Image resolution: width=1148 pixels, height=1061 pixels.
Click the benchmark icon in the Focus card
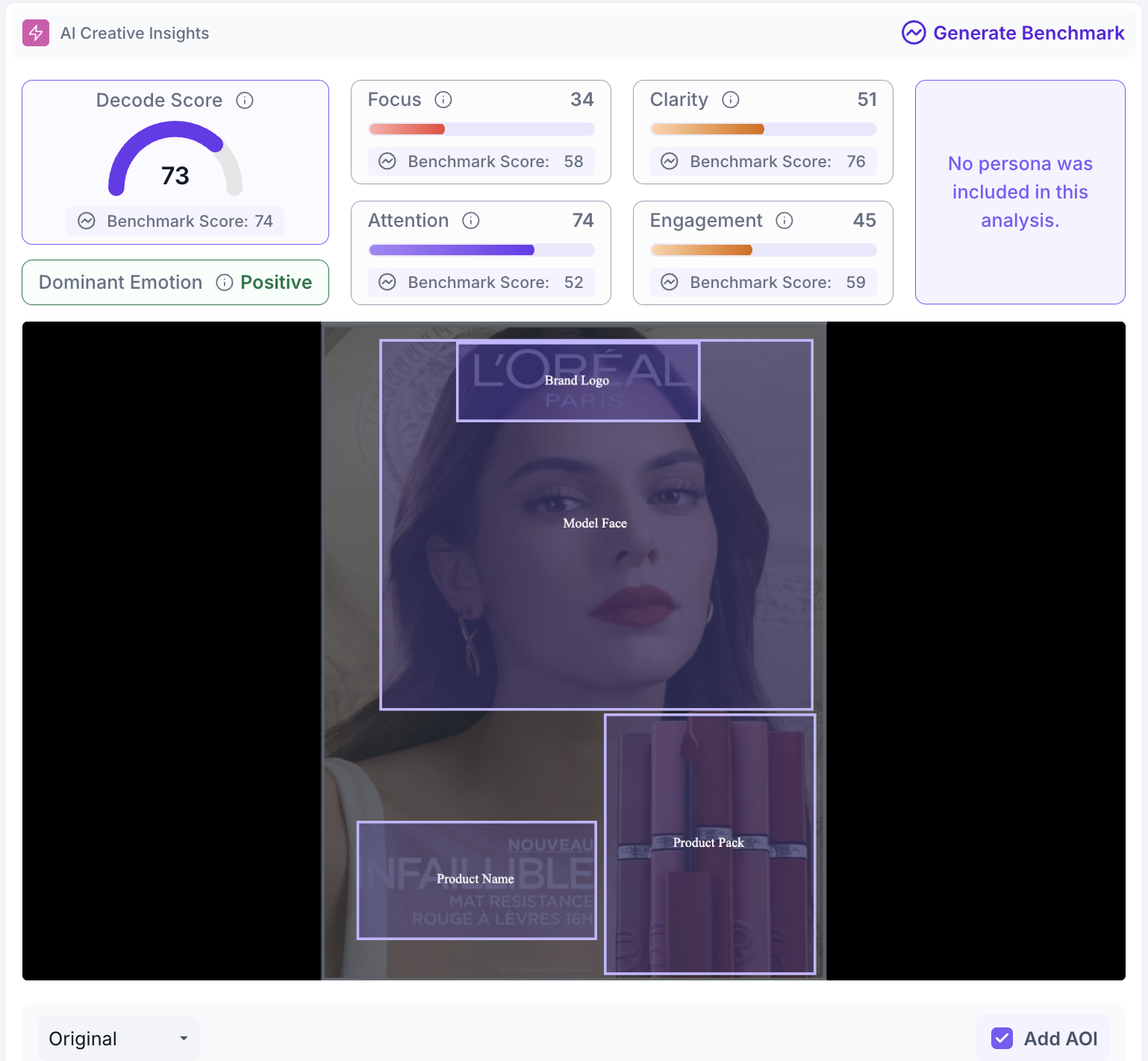coord(387,161)
